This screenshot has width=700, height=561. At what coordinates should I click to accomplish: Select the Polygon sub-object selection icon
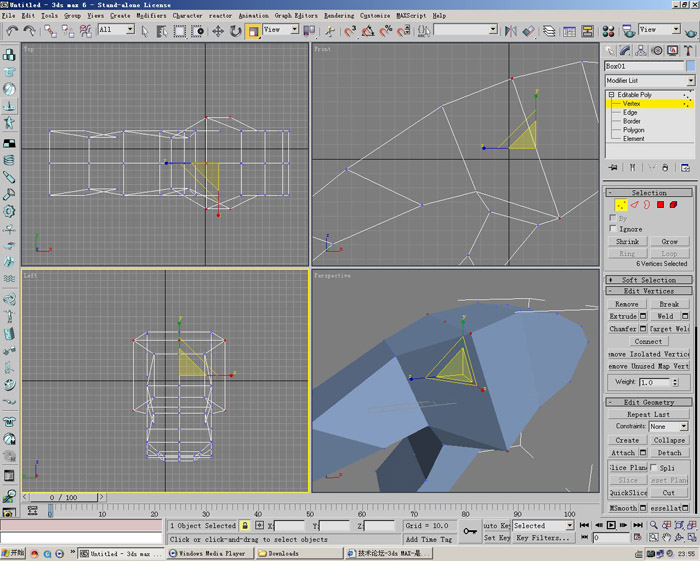[660, 205]
